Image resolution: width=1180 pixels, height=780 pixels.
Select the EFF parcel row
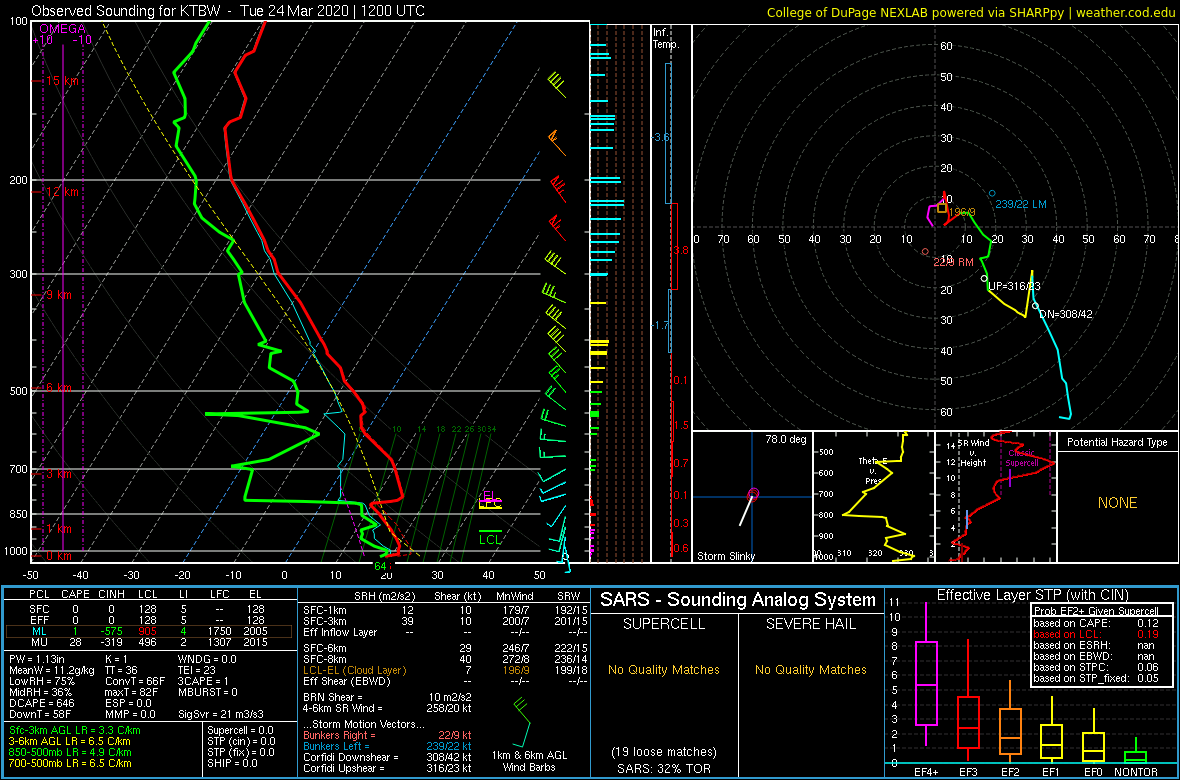(x=151, y=622)
